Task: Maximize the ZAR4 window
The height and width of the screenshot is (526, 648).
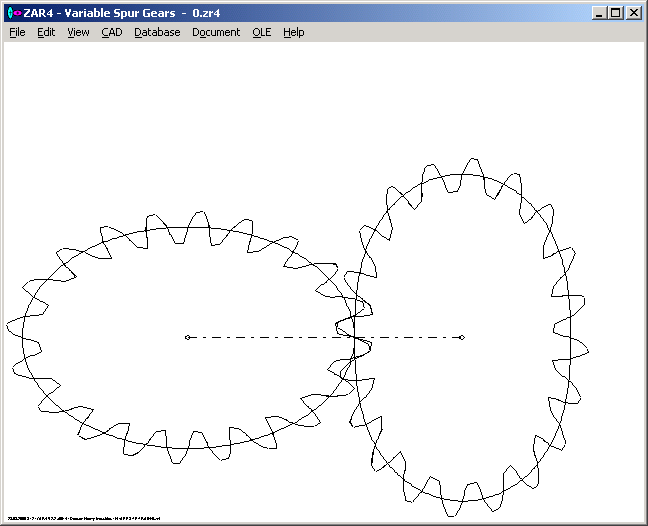Action: coord(615,13)
